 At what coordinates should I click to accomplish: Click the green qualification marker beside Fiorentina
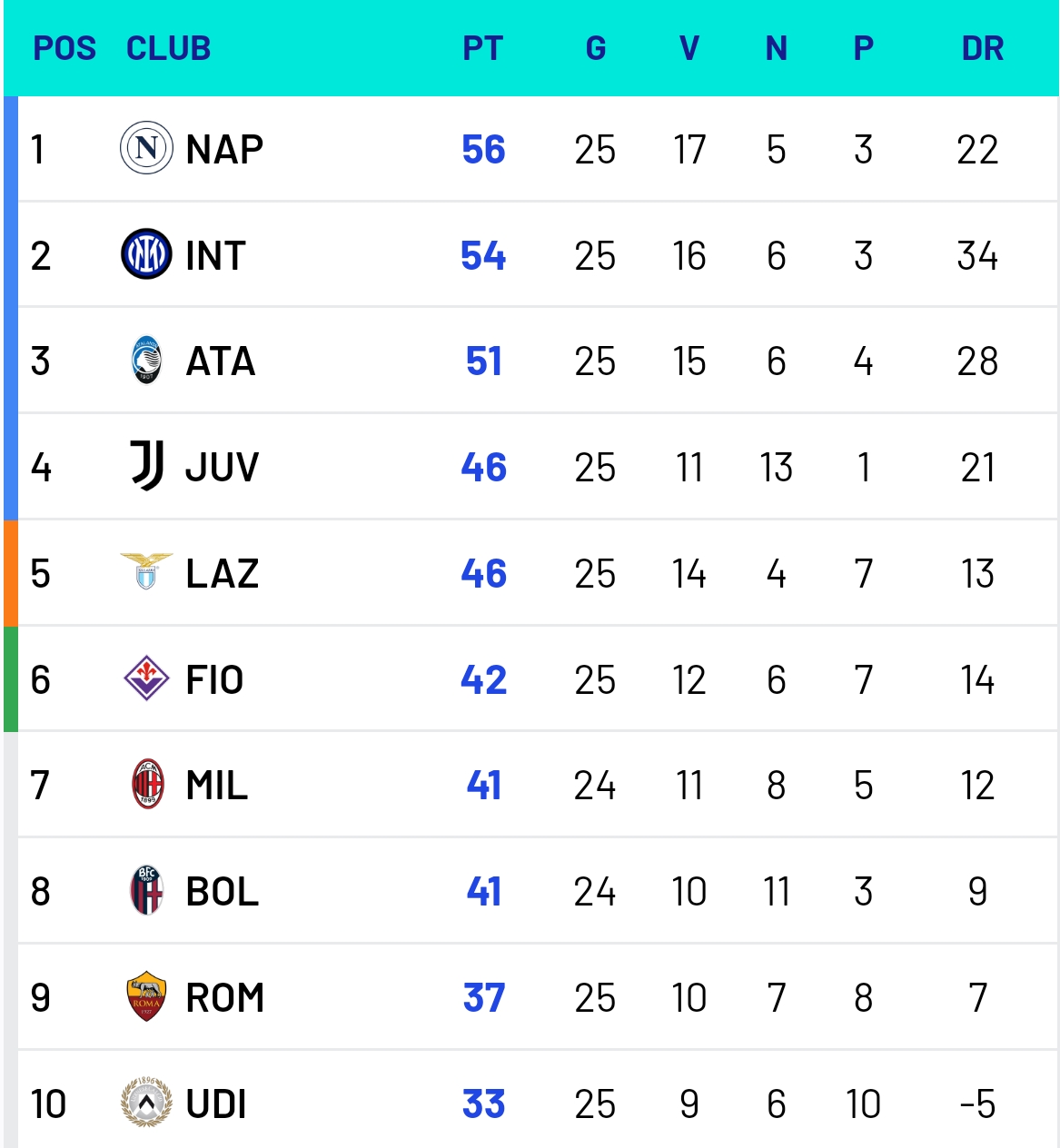coord(11,678)
